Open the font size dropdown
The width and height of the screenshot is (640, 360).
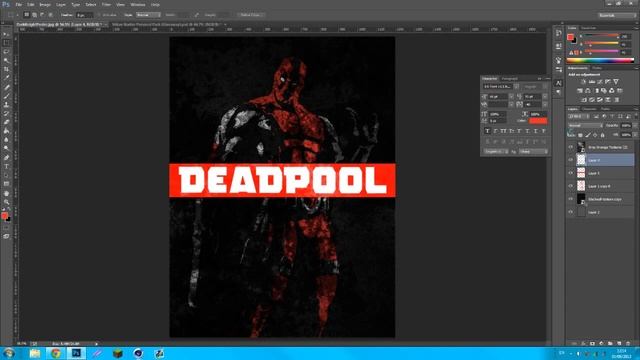point(511,97)
